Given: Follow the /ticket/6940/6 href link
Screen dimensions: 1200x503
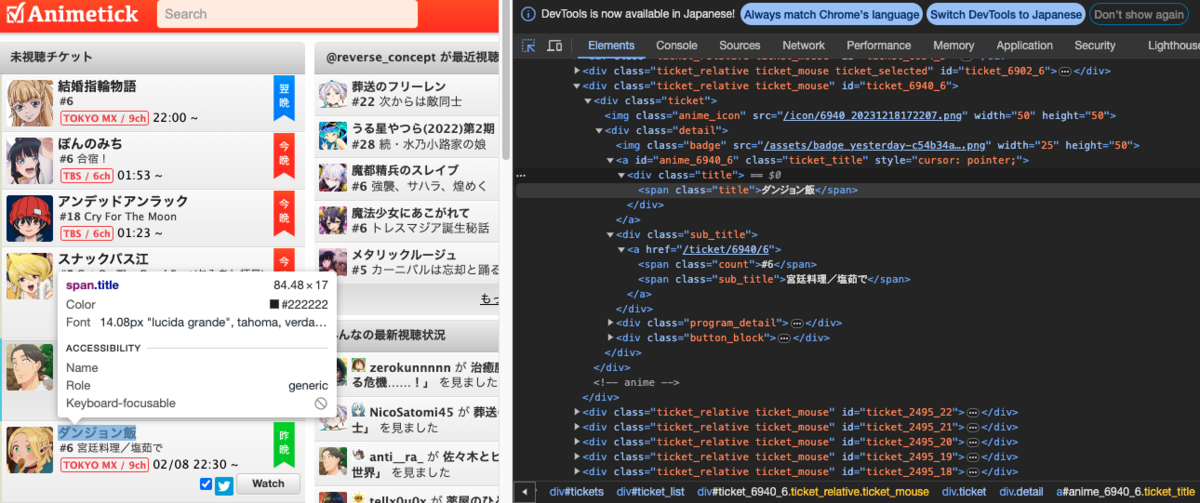Looking at the screenshot, I should (x=724, y=249).
